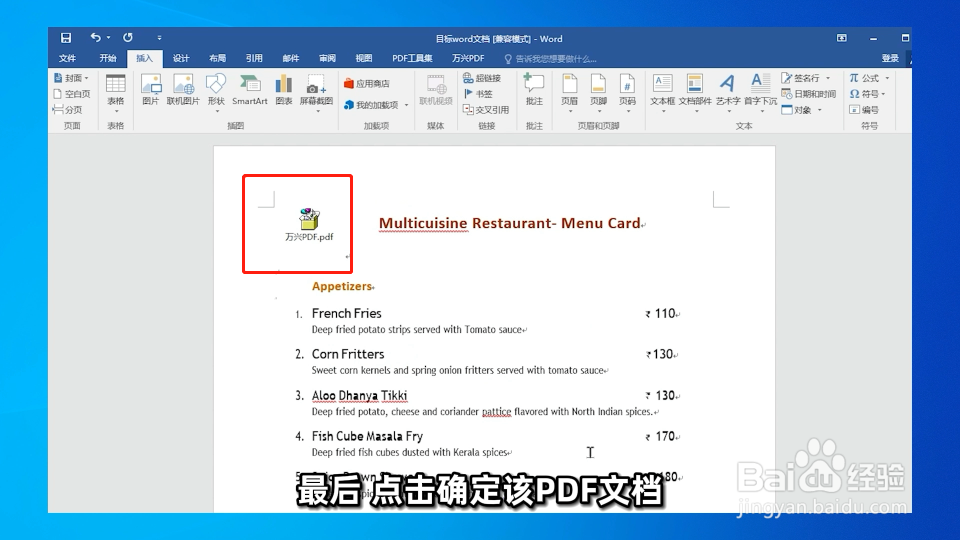Insert a 空白页 blank page
This screenshot has height=540, width=960.
click(72, 94)
